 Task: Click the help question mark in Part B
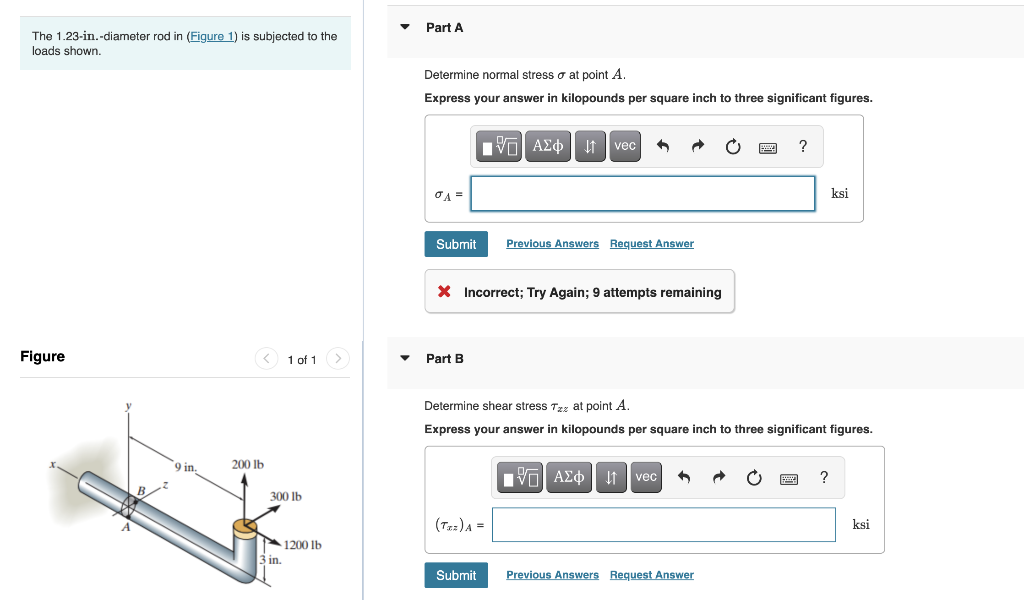pos(823,477)
